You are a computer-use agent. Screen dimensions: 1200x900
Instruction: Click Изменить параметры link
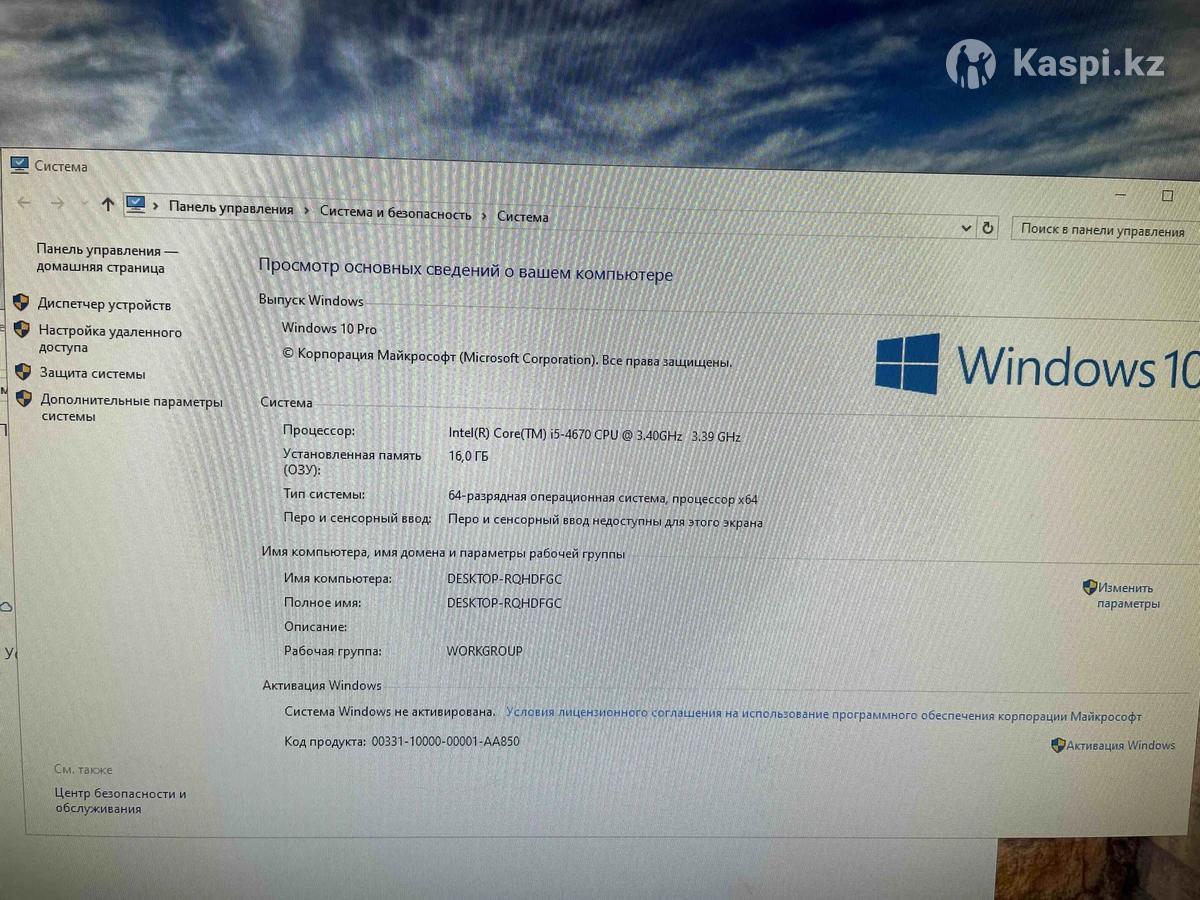pos(1127,596)
